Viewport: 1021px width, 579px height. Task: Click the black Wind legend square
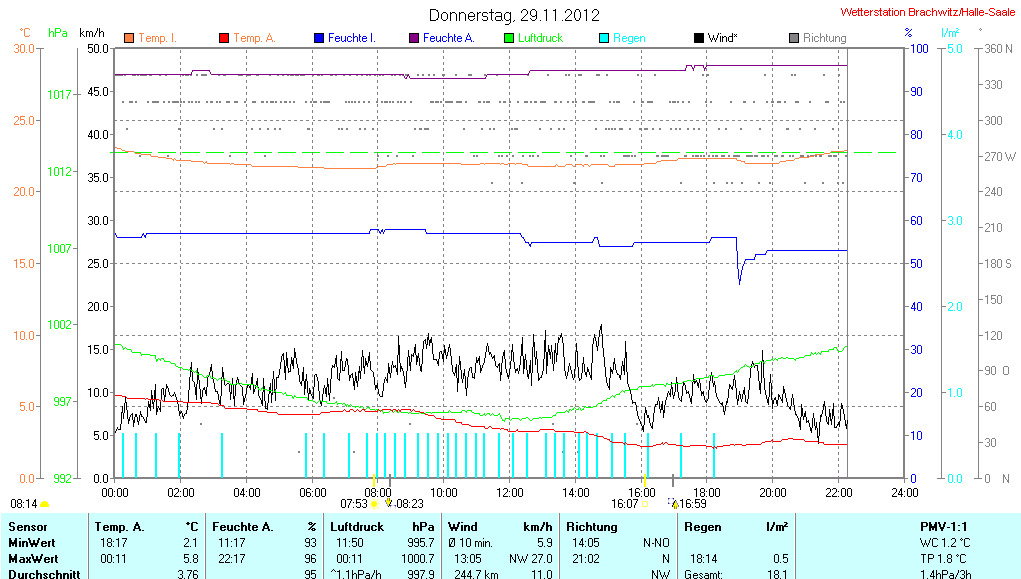[x=699, y=38]
